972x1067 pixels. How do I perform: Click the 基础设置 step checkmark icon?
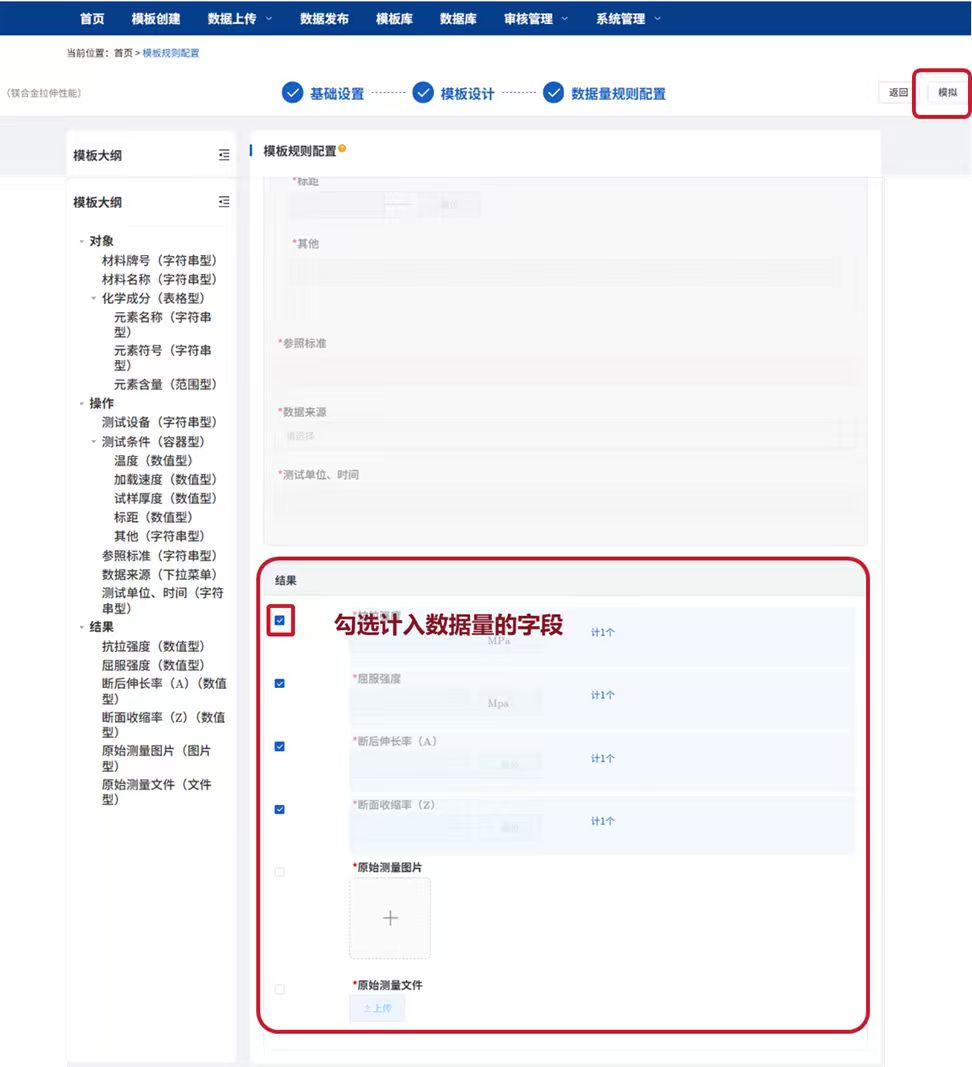tap(292, 93)
